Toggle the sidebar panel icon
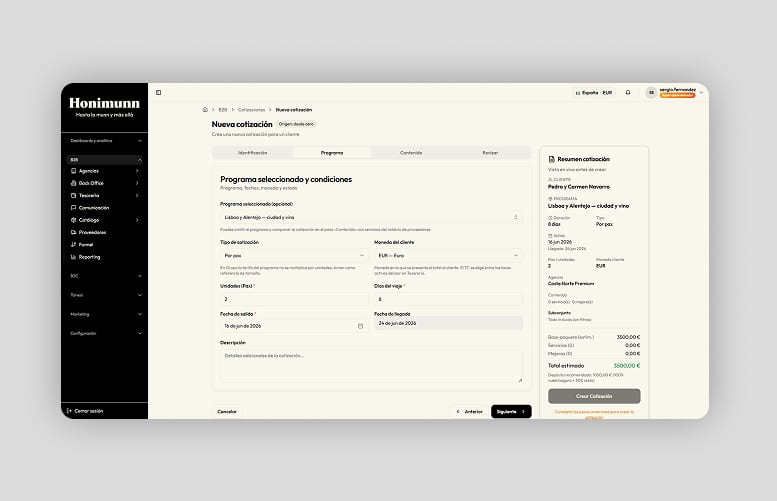 pyautogui.click(x=159, y=93)
